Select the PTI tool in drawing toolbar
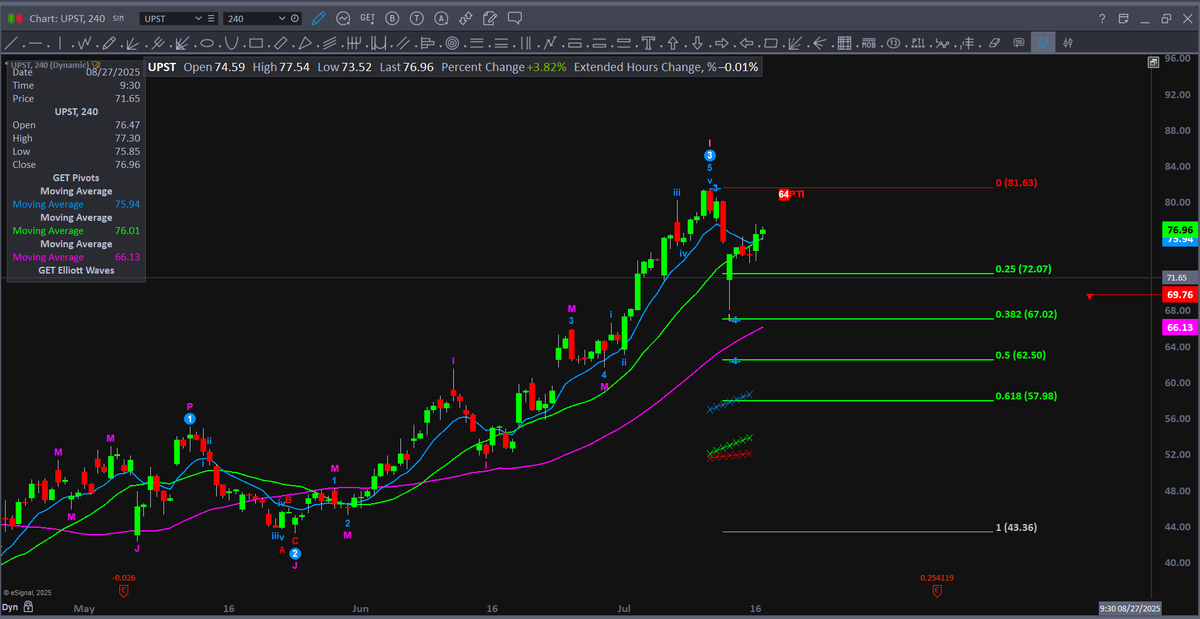Screen dimensions: 1200x619 918,43
